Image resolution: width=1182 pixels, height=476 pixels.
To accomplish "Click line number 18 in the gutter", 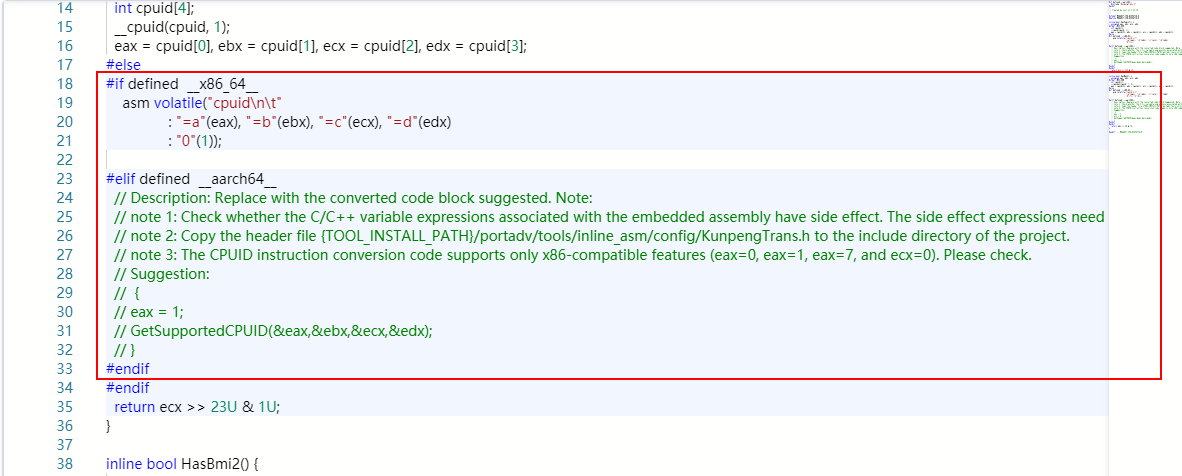I will (63, 84).
